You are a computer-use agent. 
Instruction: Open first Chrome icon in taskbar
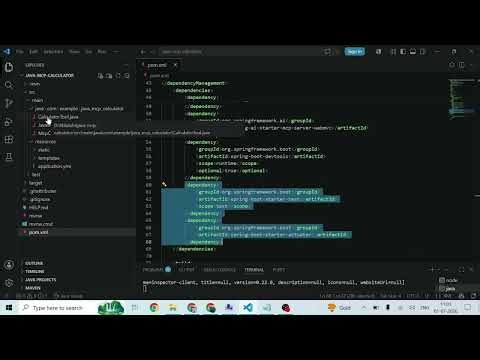[x=154, y=307]
